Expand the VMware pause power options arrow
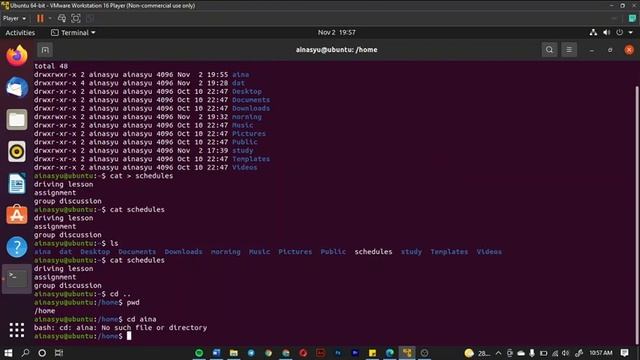 [x=50, y=18]
